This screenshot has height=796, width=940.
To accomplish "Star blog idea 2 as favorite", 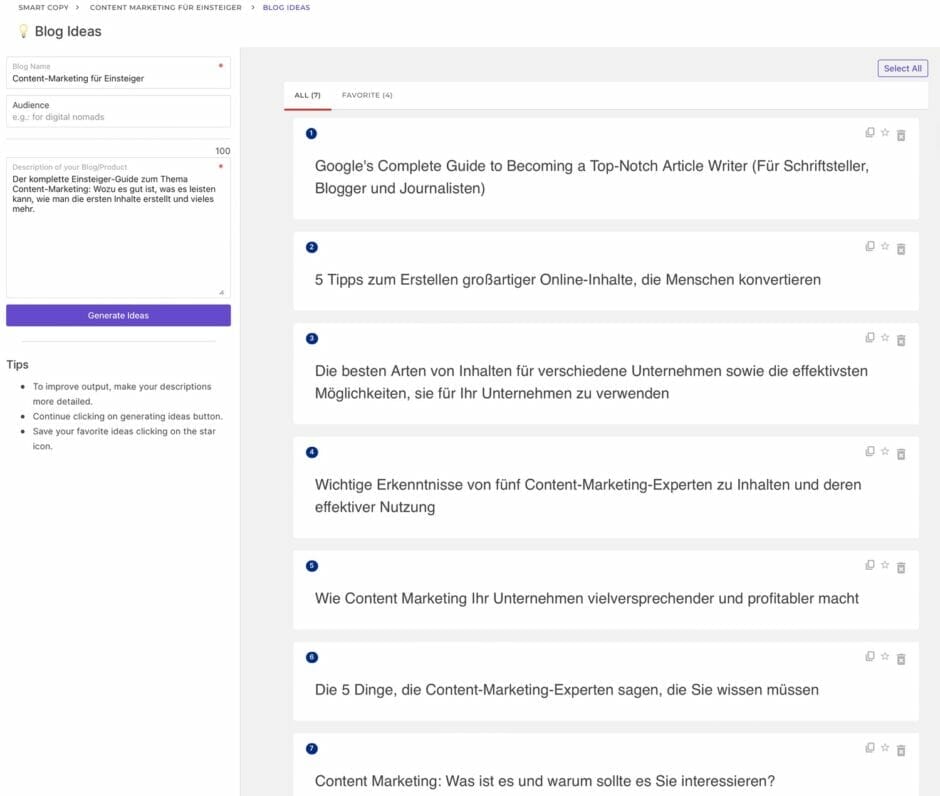I will coord(885,247).
